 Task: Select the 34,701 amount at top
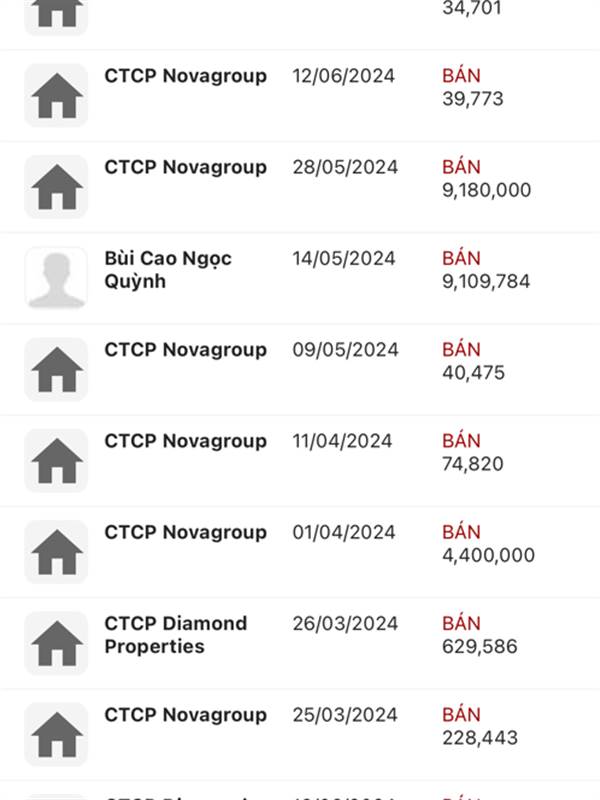[x=471, y=8]
